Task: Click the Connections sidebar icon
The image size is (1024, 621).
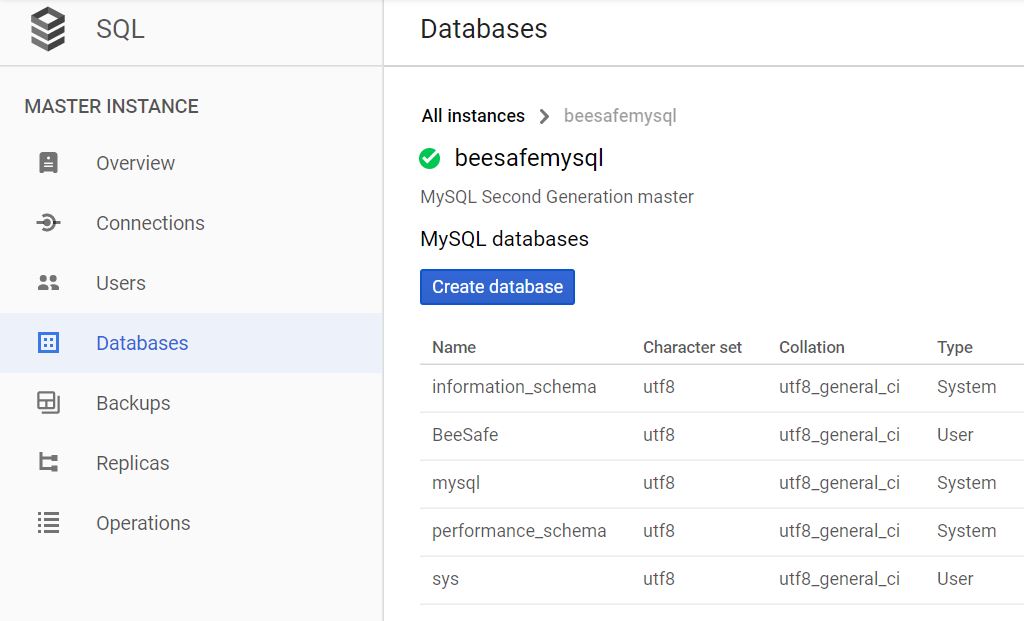Action: (48, 223)
